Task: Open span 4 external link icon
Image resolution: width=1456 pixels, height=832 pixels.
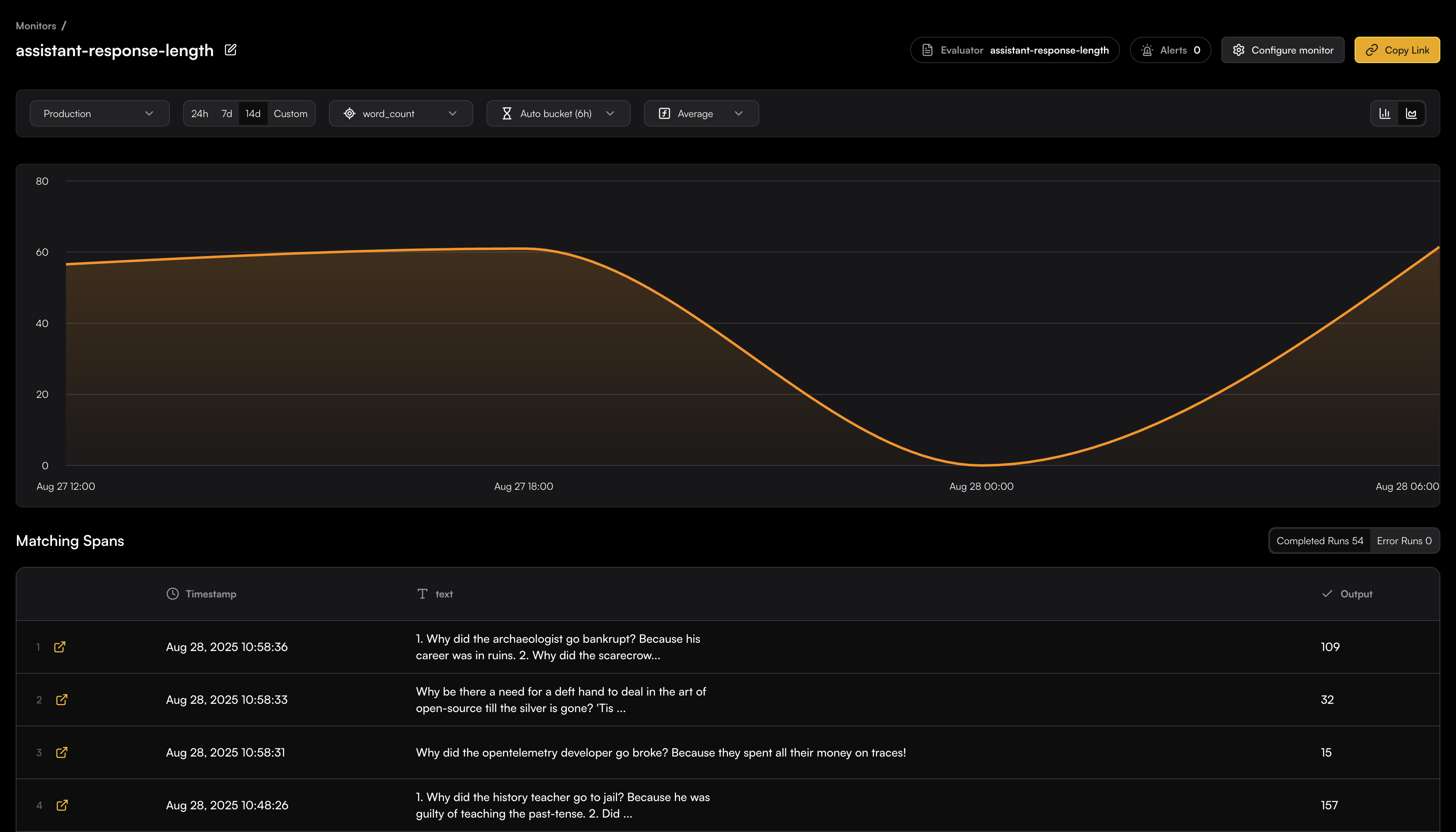Action: click(62, 805)
